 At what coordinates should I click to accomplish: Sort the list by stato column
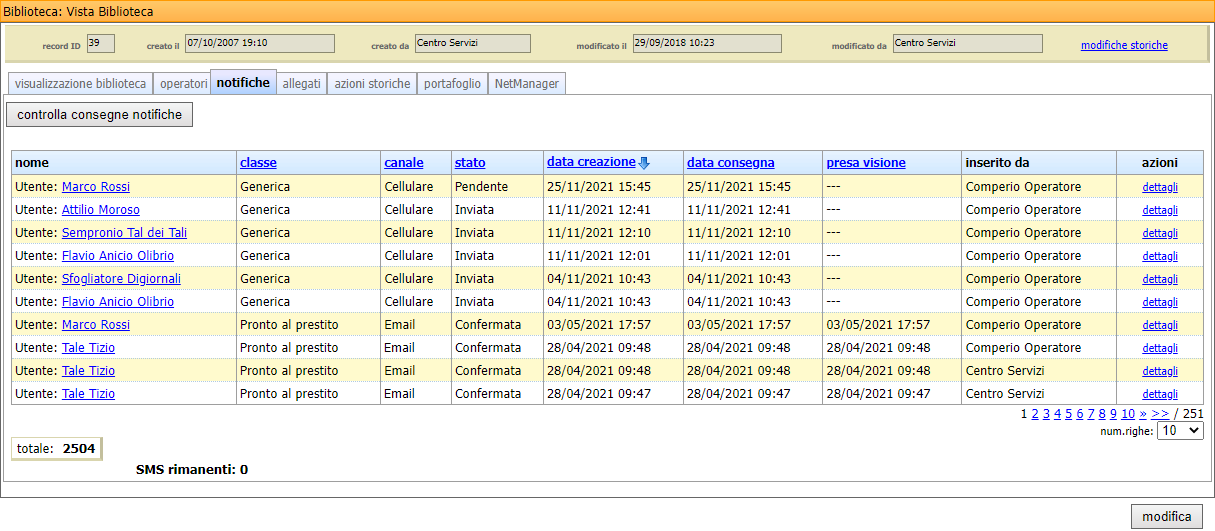(x=470, y=162)
